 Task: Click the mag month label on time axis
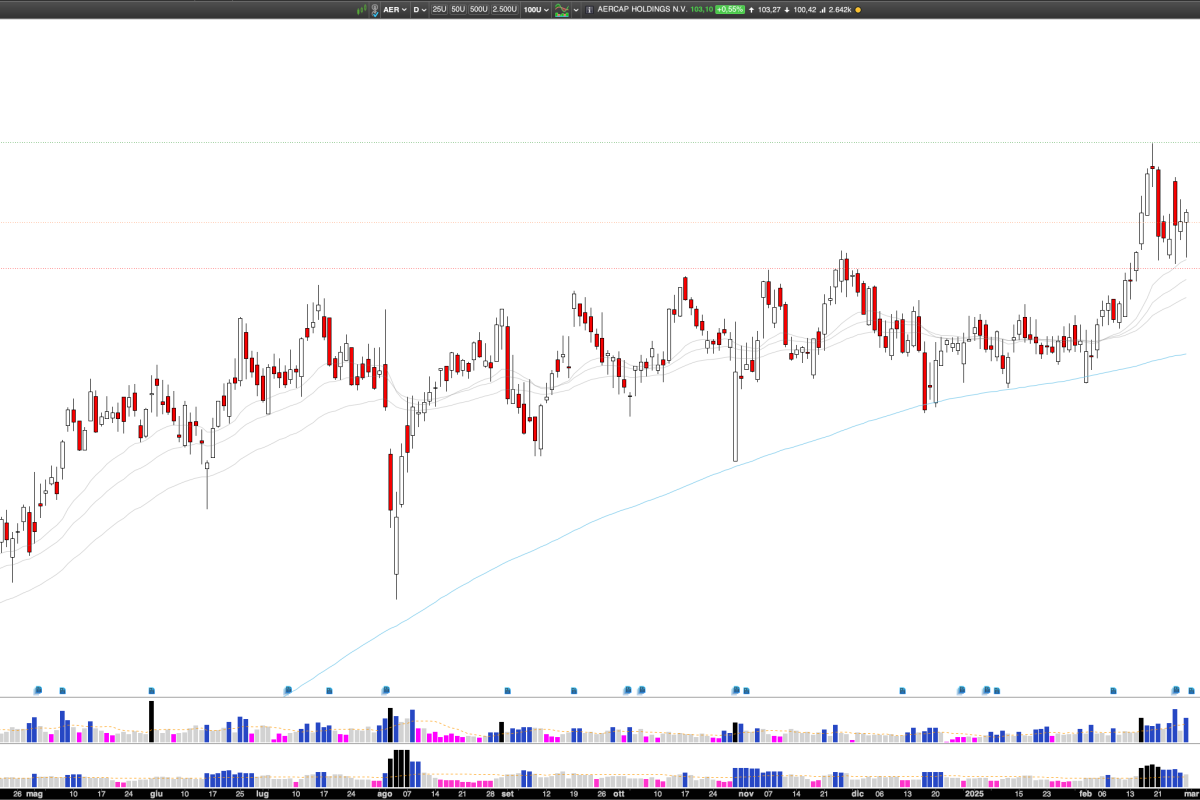click(x=35, y=793)
